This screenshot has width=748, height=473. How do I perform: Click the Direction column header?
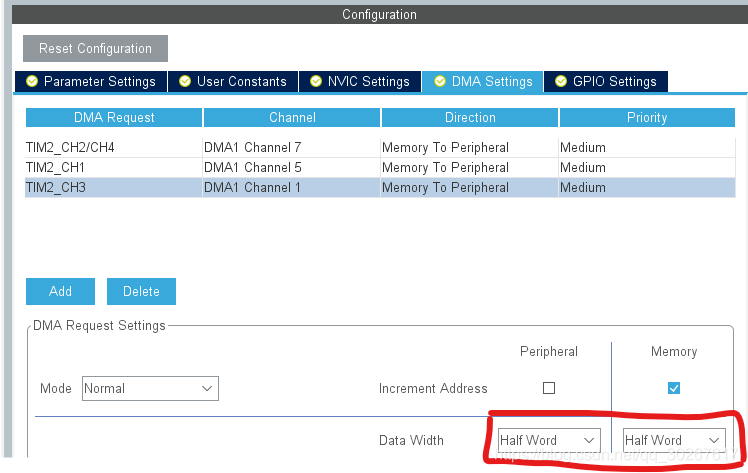click(470, 118)
